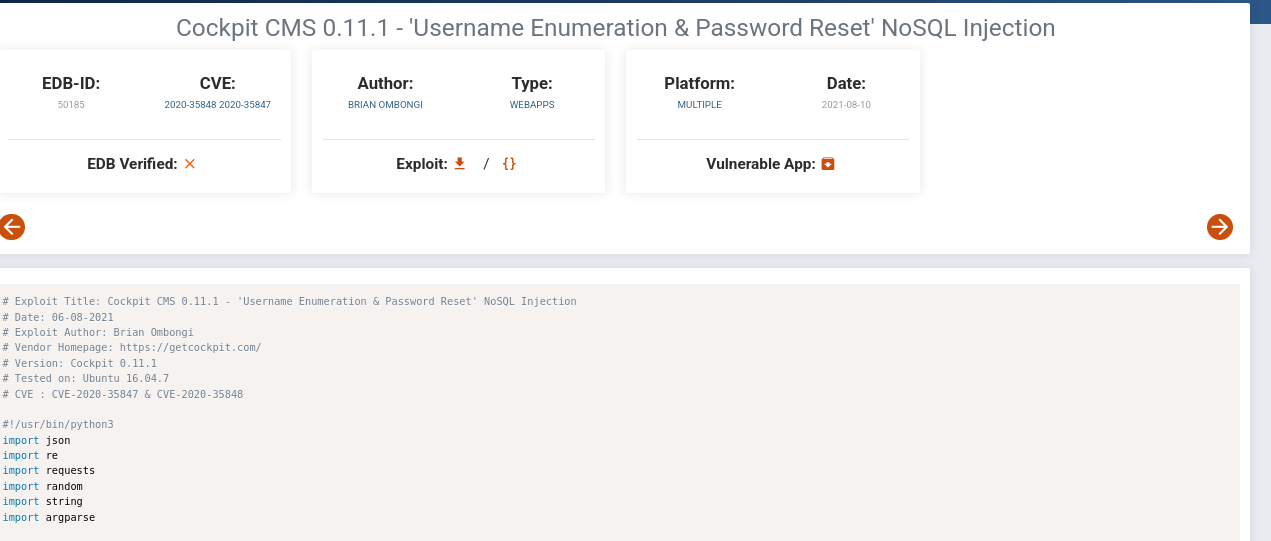This screenshot has height=541, width=1271.
Task: Go to previous exploit with left arrow
Action: pyautogui.click(x=12, y=227)
